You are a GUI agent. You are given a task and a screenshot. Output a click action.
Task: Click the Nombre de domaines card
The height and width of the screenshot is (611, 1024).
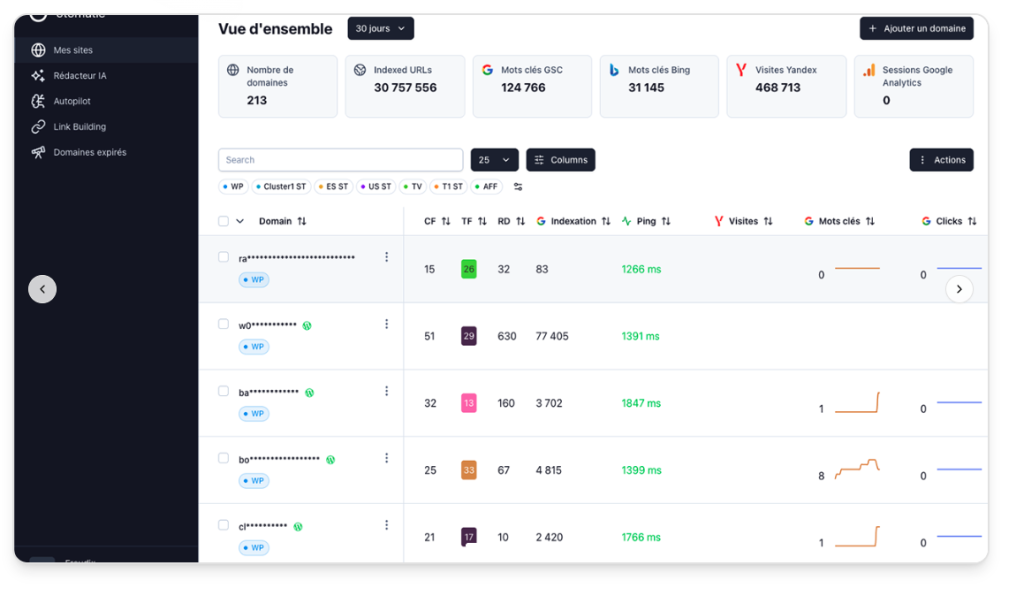coord(278,86)
